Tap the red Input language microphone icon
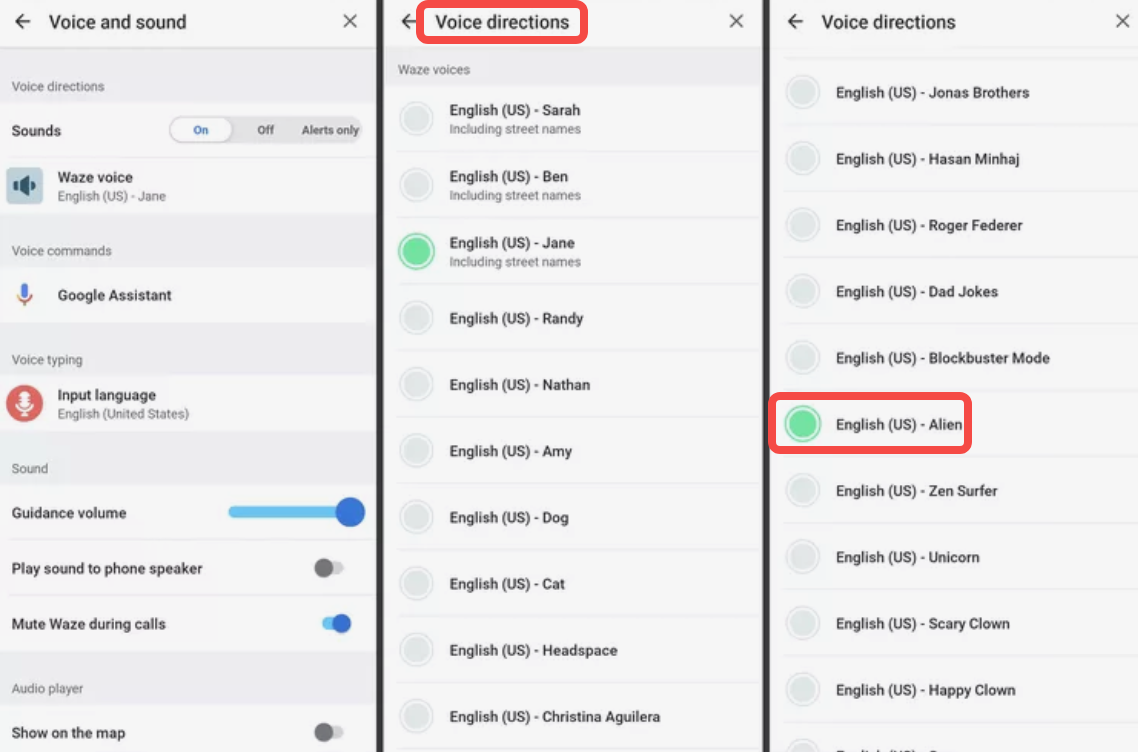 (x=25, y=404)
